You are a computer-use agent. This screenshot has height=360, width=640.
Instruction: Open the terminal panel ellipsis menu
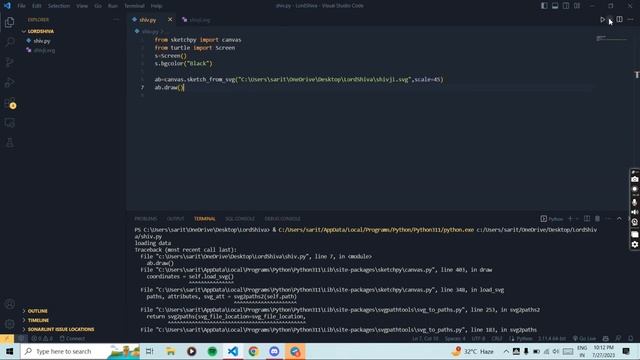tap(608, 219)
